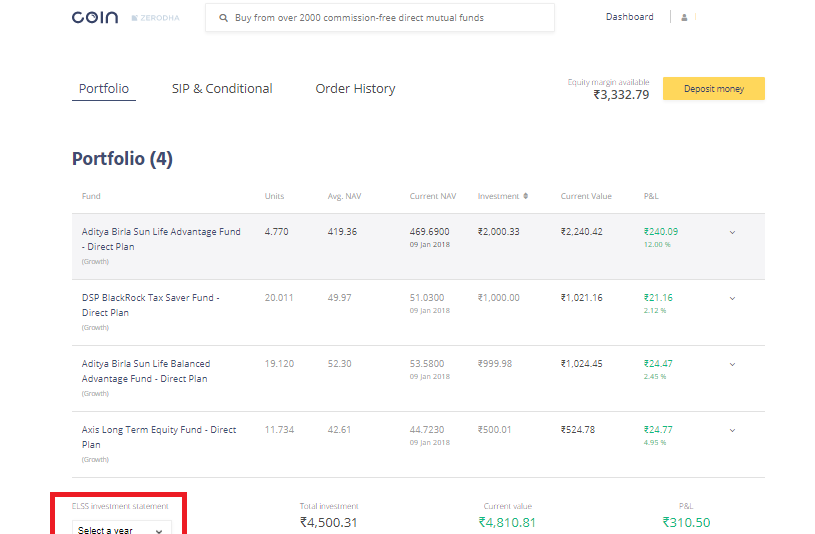This screenshot has width=815, height=534.
Task: Click the ₹24.47 P&L value
Action: click(x=658, y=363)
